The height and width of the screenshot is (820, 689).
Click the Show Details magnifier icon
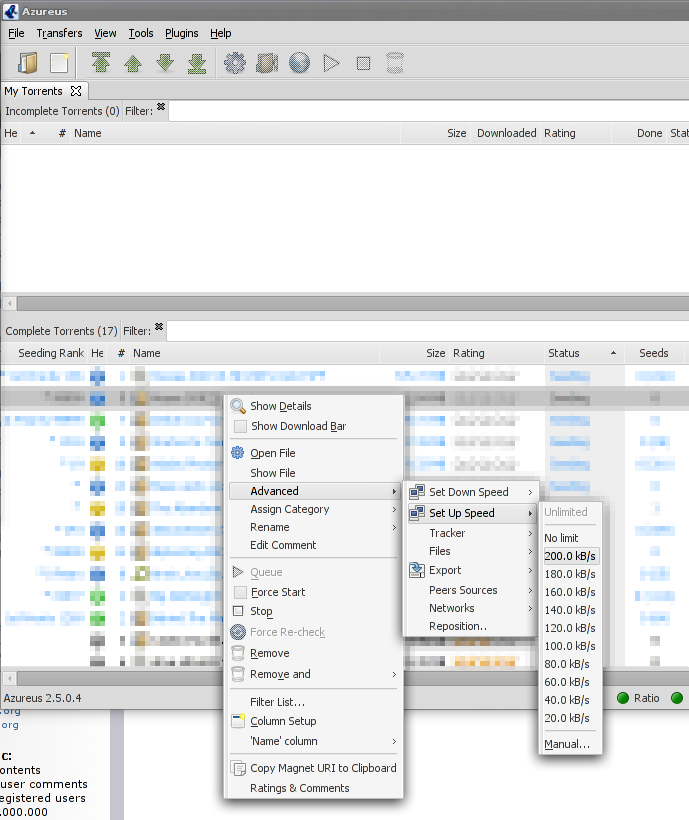238,406
